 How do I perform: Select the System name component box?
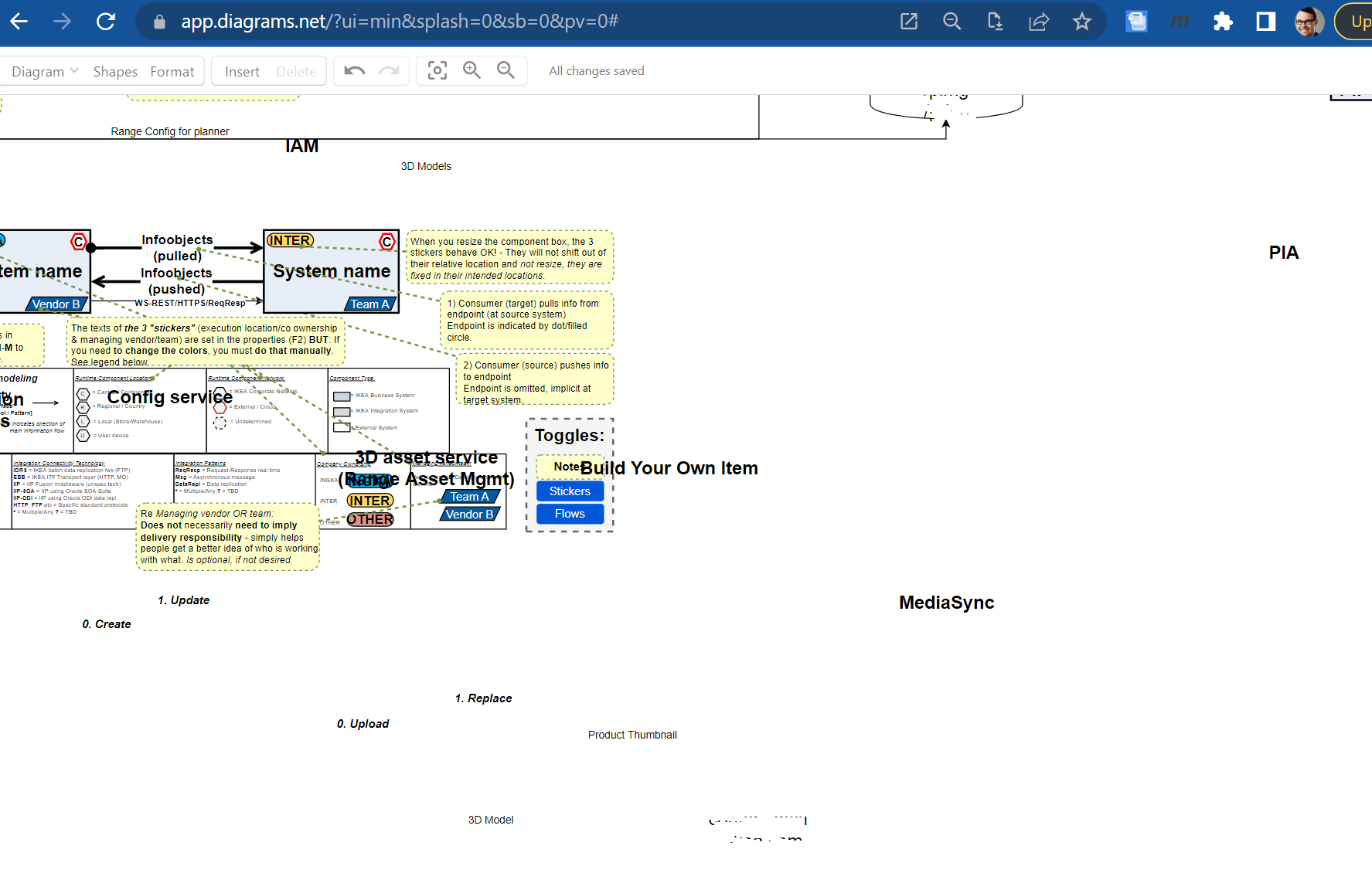(x=332, y=271)
